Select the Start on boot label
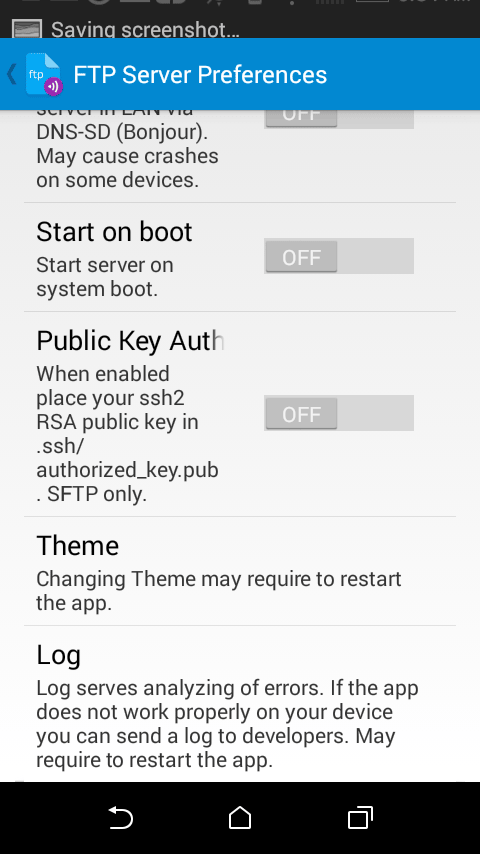The width and height of the screenshot is (480, 854). click(x=114, y=231)
